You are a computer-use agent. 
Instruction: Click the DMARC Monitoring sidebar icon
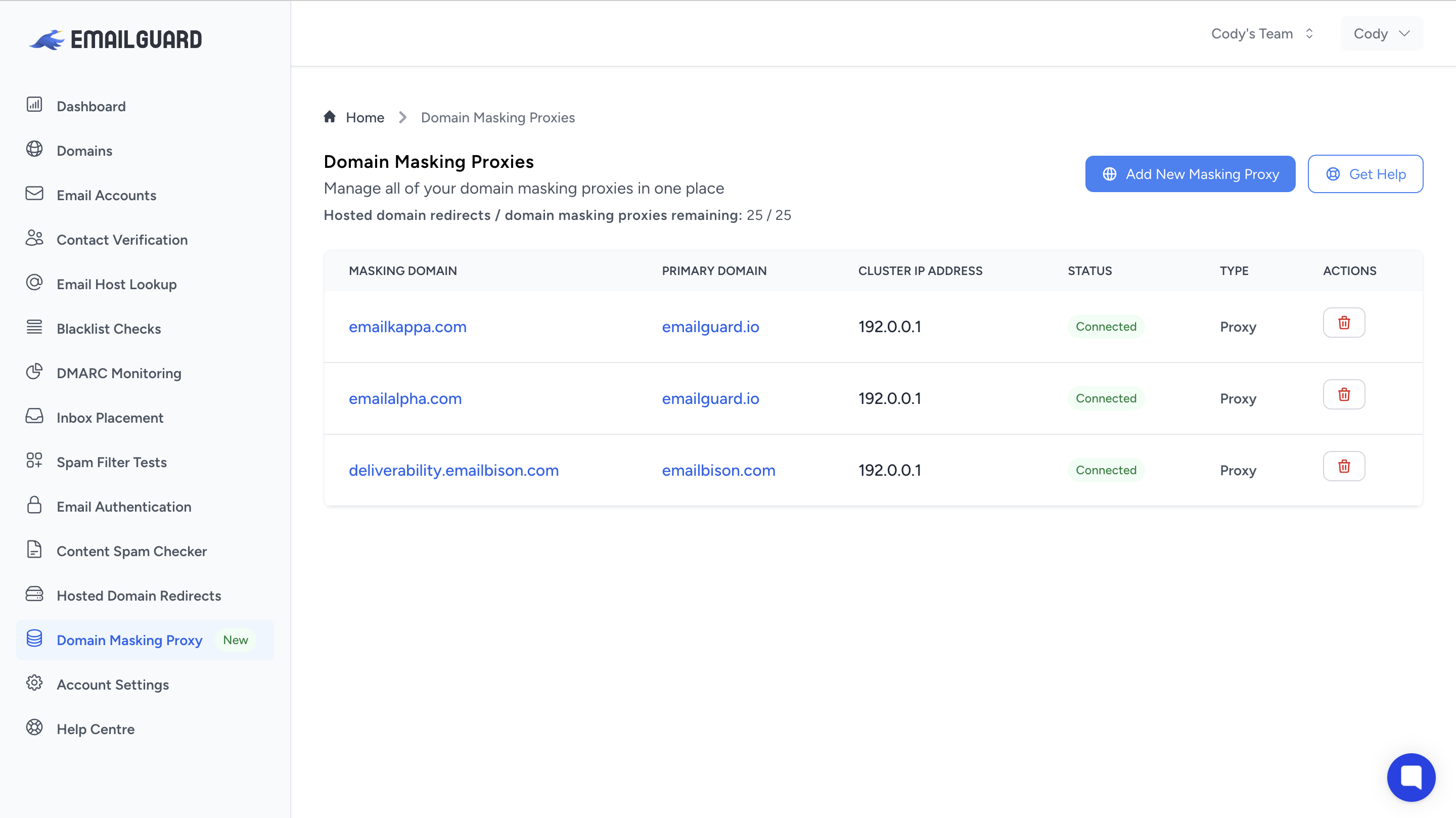pyautogui.click(x=34, y=372)
